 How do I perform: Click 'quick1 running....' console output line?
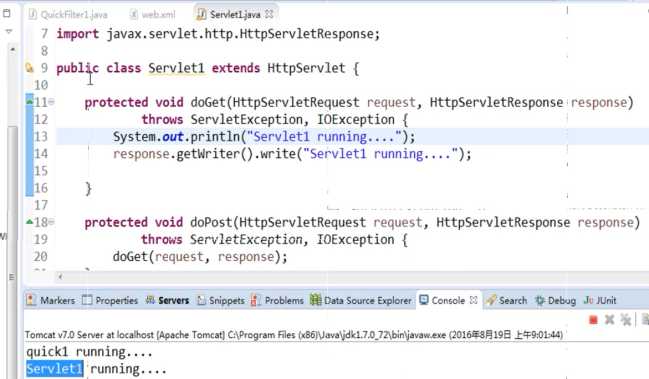89,352
